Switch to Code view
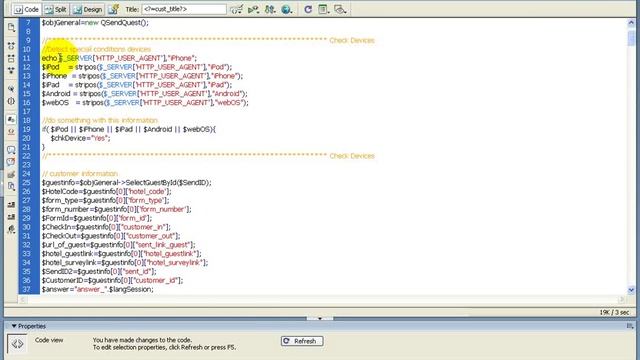The image size is (640, 360). point(26,9)
